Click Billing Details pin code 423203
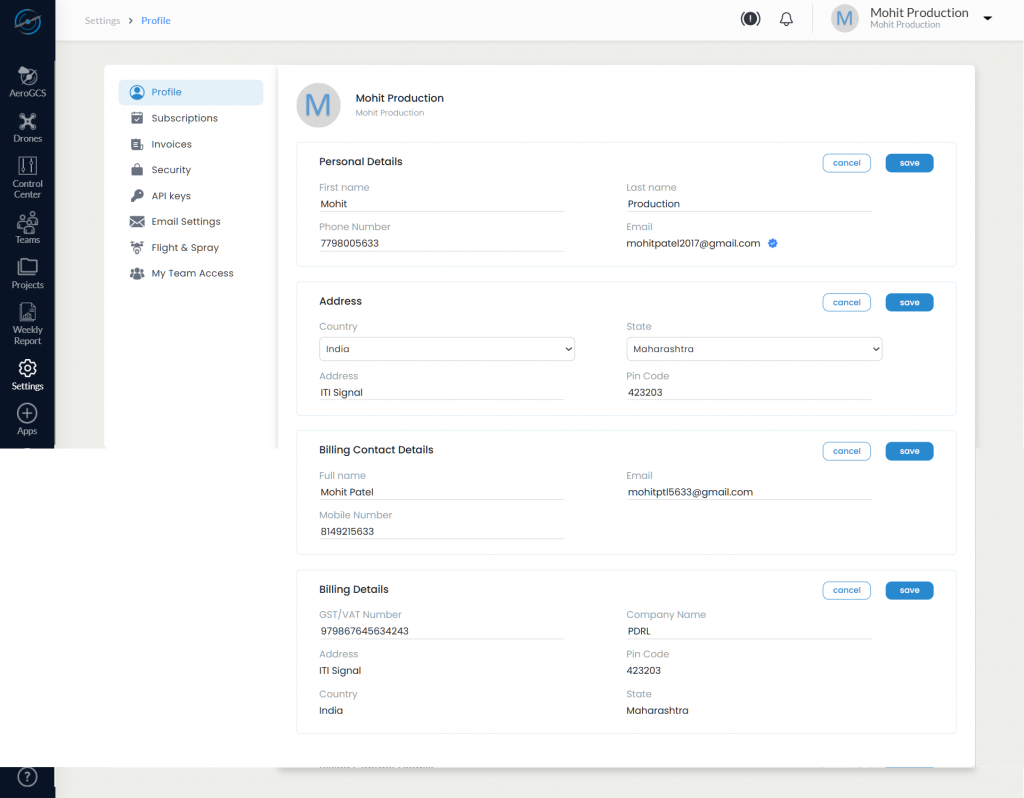The width and height of the screenshot is (1024, 798). pyautogui.click(x=643, y=671)
